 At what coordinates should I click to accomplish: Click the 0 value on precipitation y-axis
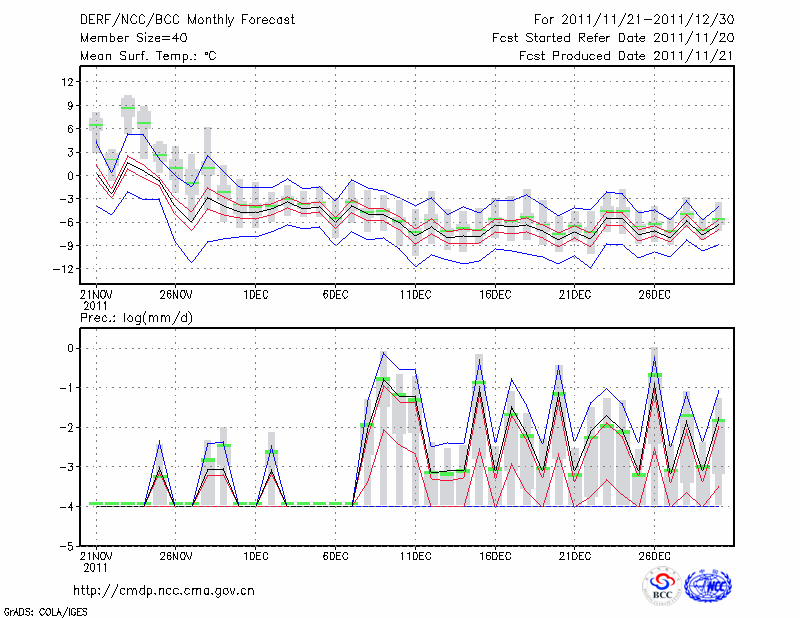click(70, 348)
